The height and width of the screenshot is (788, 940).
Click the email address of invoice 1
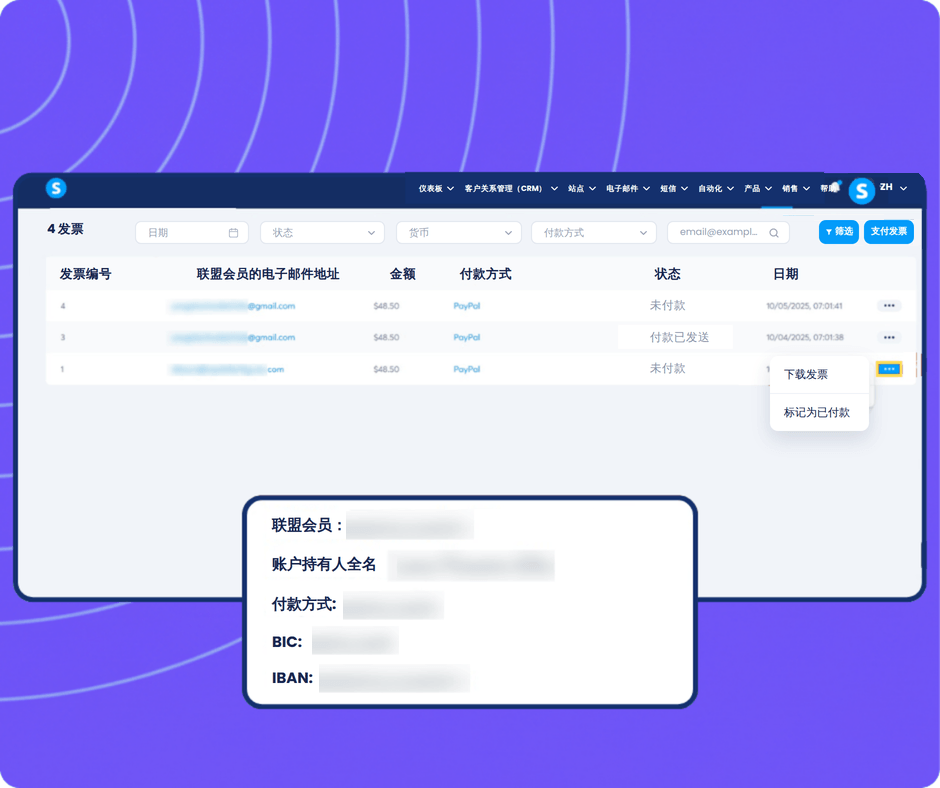pyautogui.click(x=227, y=369)
